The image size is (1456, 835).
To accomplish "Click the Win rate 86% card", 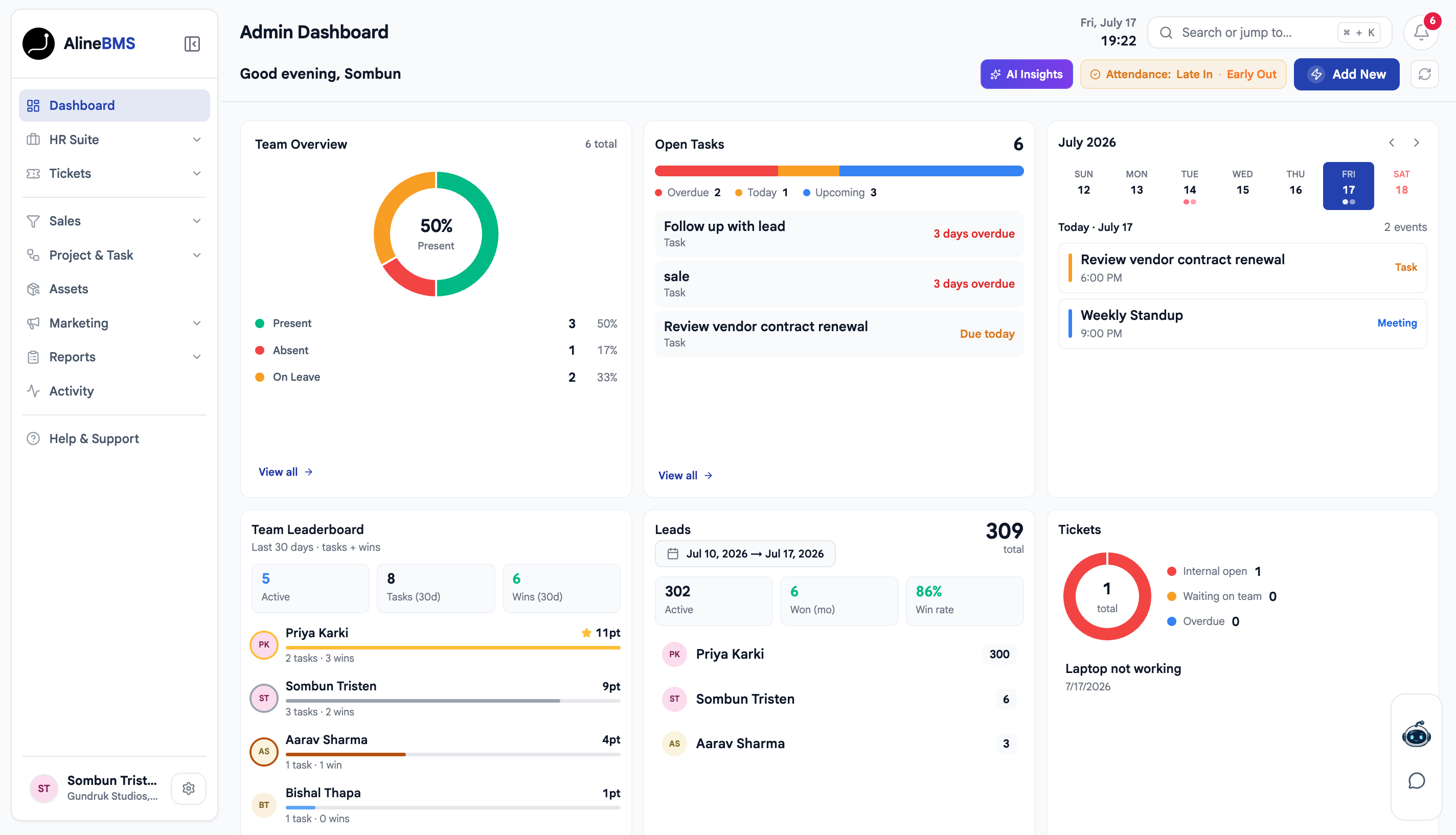I will coord(964,601).
